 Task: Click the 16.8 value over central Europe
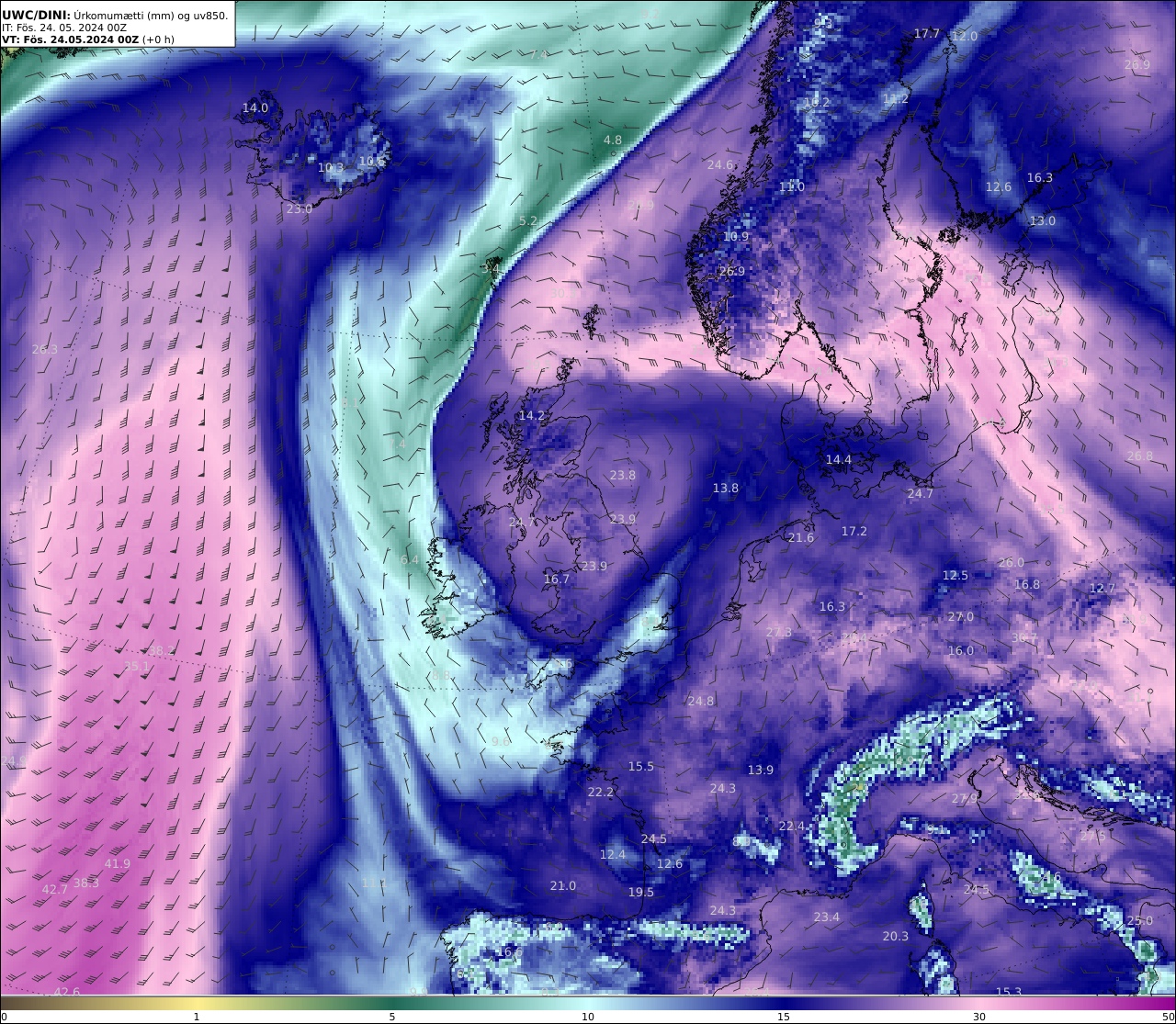(1026, 584)
